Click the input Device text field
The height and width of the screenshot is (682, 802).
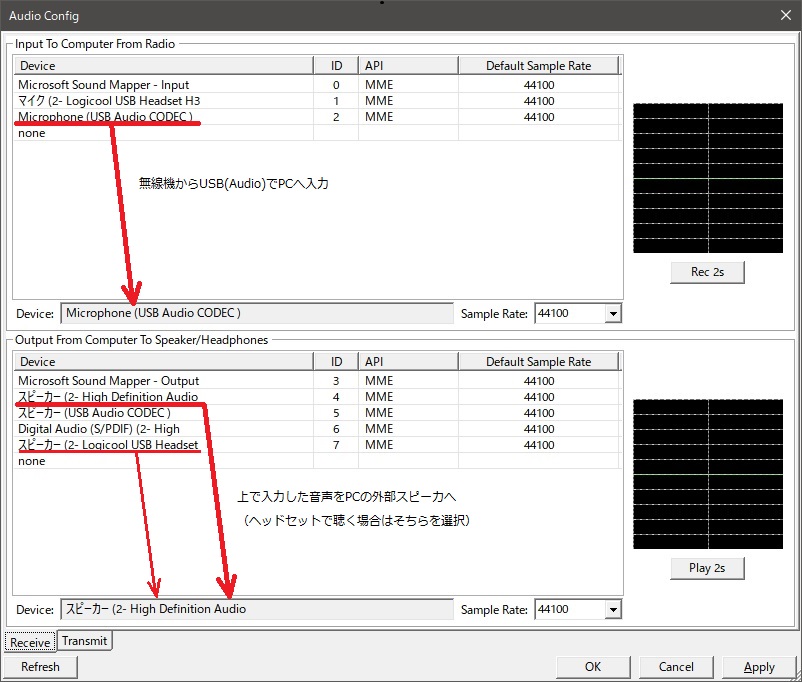coord(256,314)
